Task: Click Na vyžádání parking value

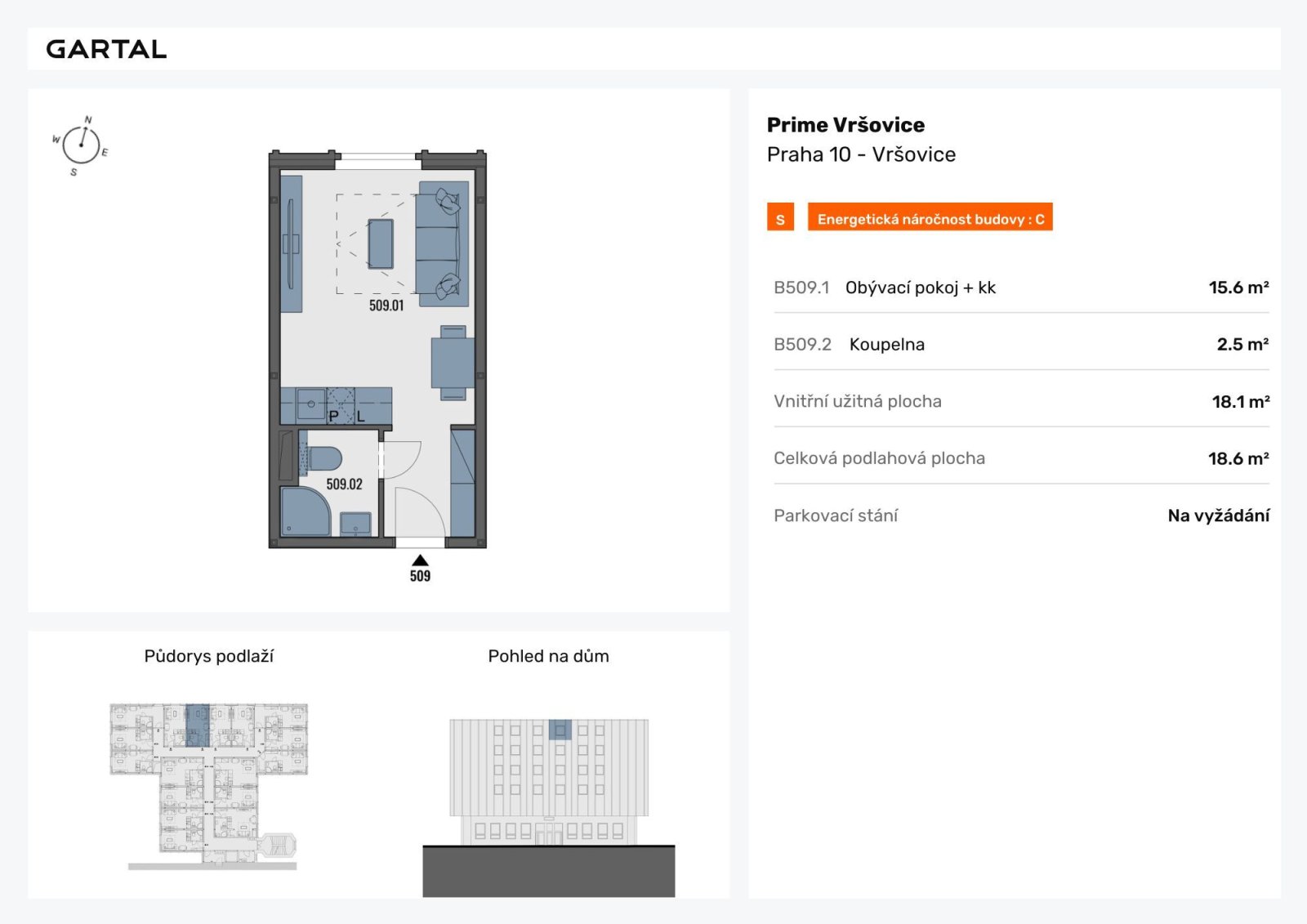Action: pyautogui.click(x=1218, y=516)
